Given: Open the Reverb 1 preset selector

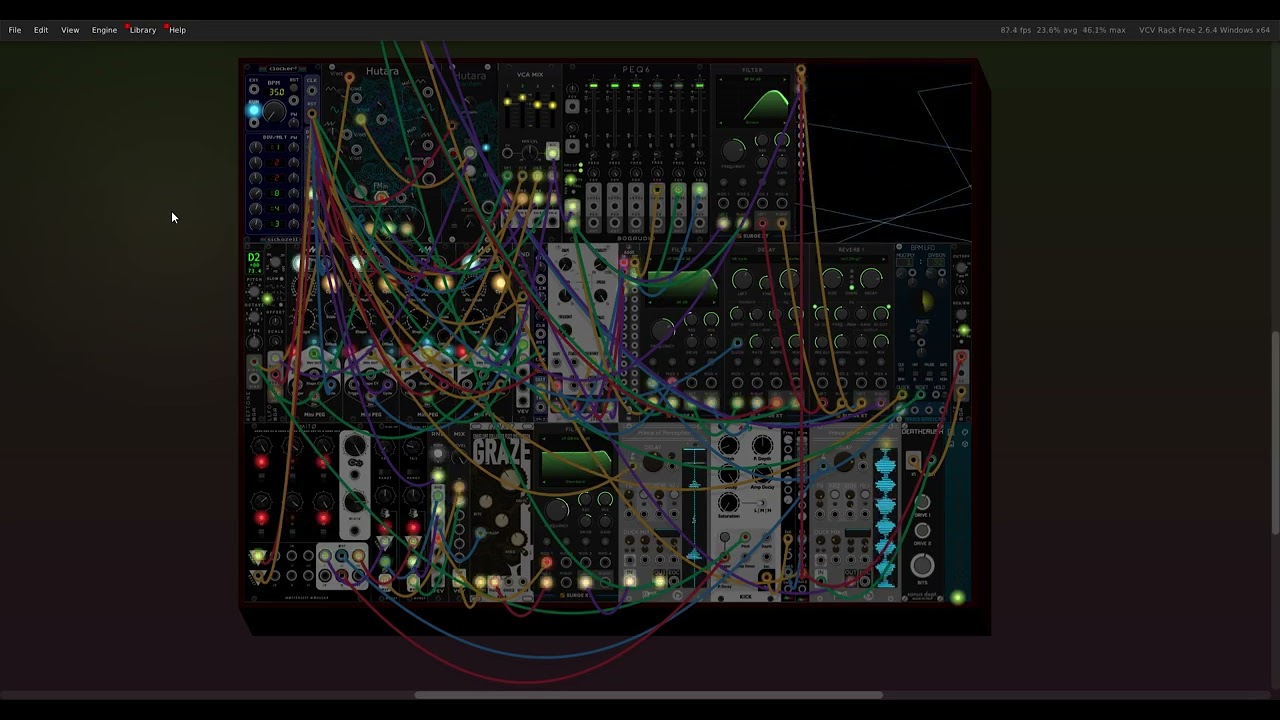Looking at the screenshot, I should [x=852, y=259].
